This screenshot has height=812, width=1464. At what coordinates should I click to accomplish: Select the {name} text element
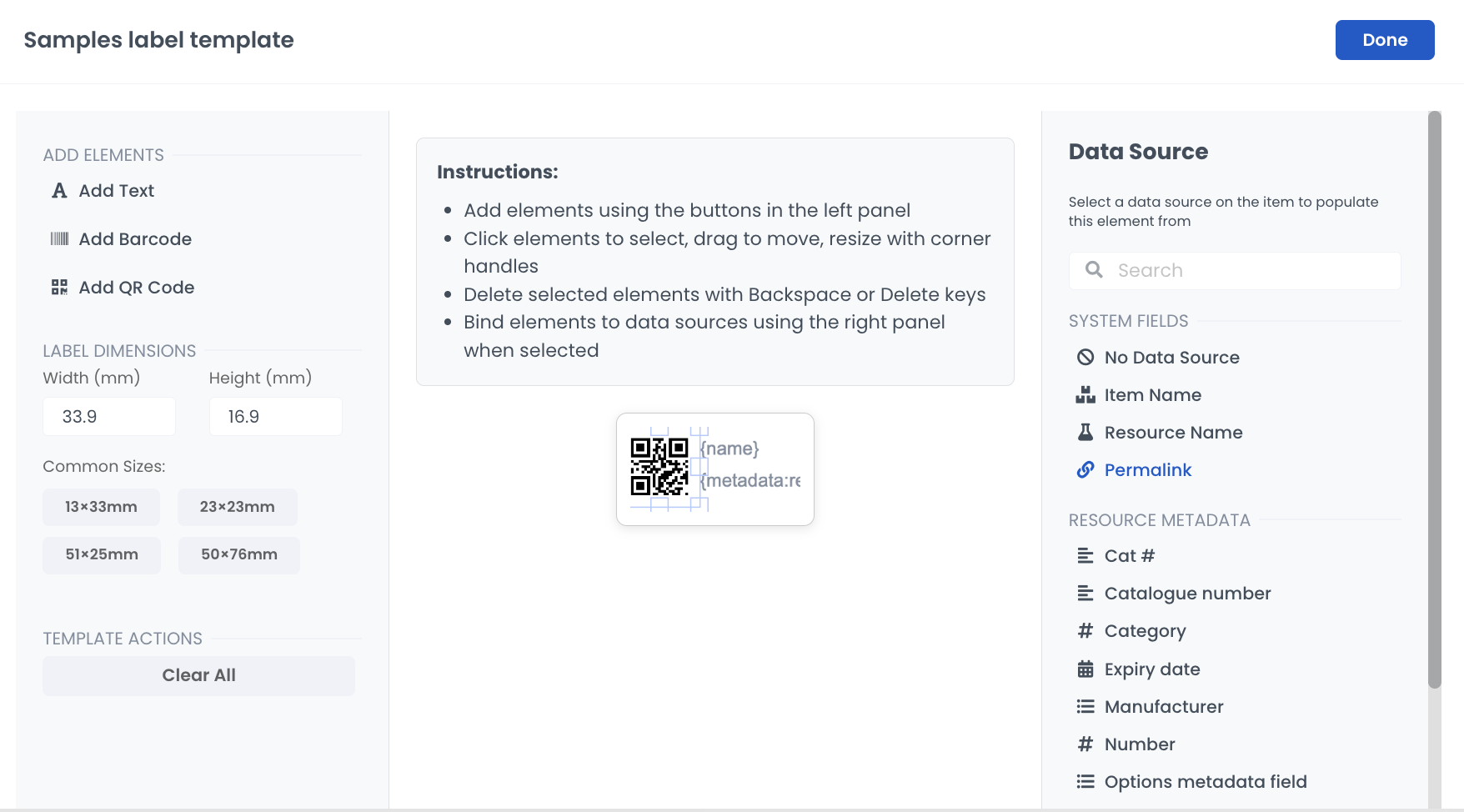tap(730, 449)
